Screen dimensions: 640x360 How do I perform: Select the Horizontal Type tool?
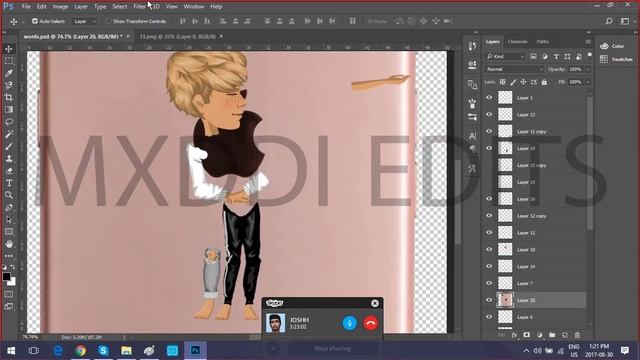(x=9, y=183)
